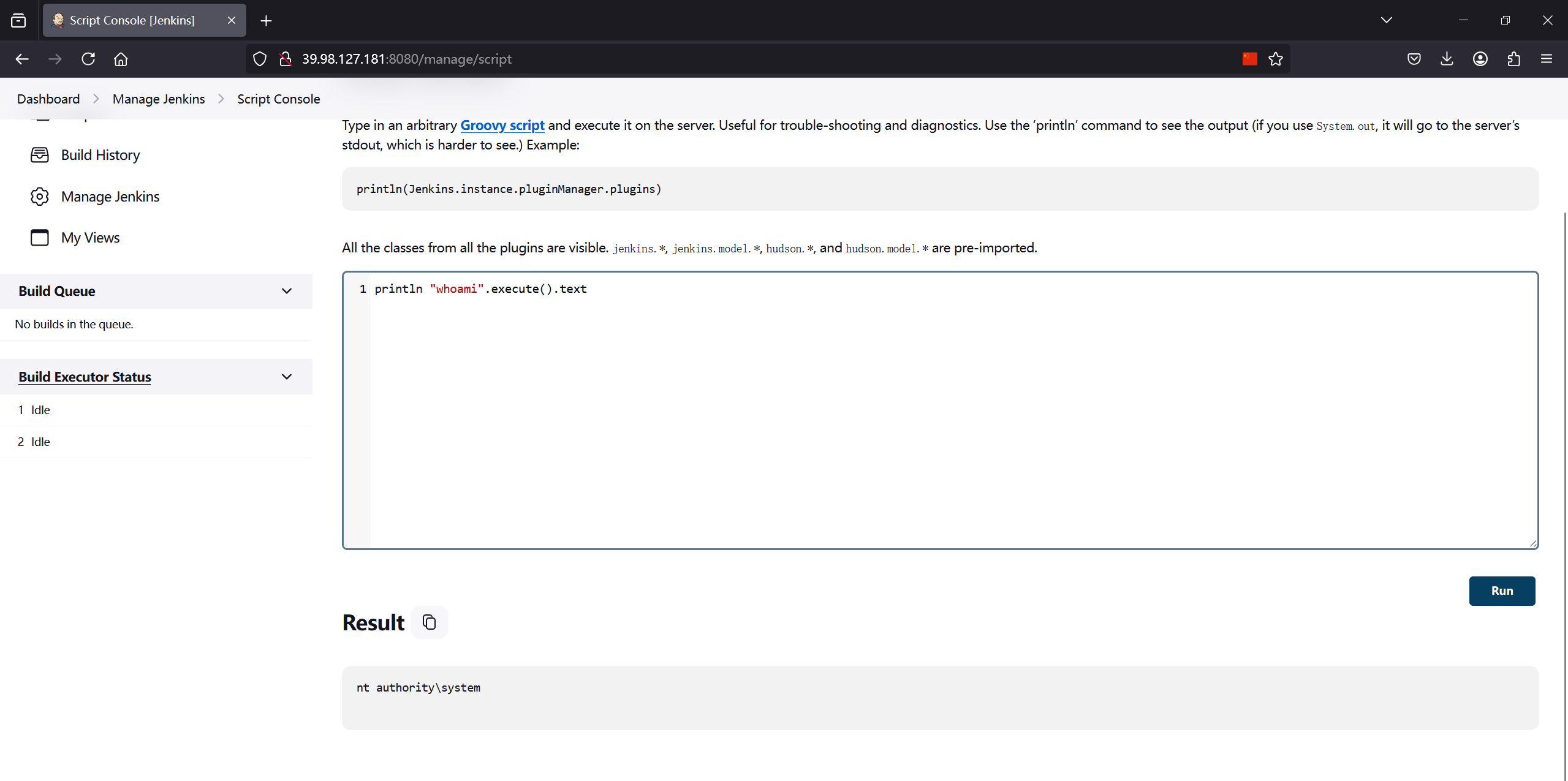This screenshot has width=1568, height=781.
Task: Click the example println code block
Action: coord(940,189)
